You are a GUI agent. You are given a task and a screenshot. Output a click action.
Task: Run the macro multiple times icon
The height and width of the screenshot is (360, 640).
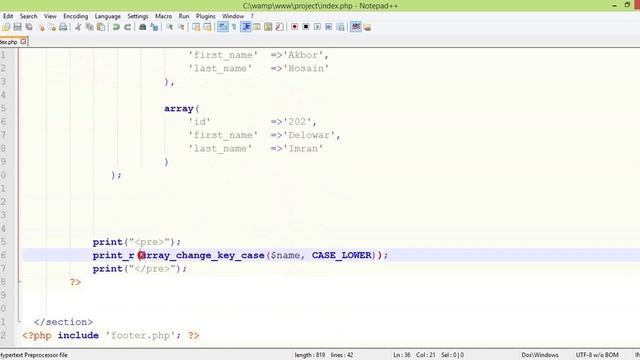pyautogui.click(x=329, y=27)
